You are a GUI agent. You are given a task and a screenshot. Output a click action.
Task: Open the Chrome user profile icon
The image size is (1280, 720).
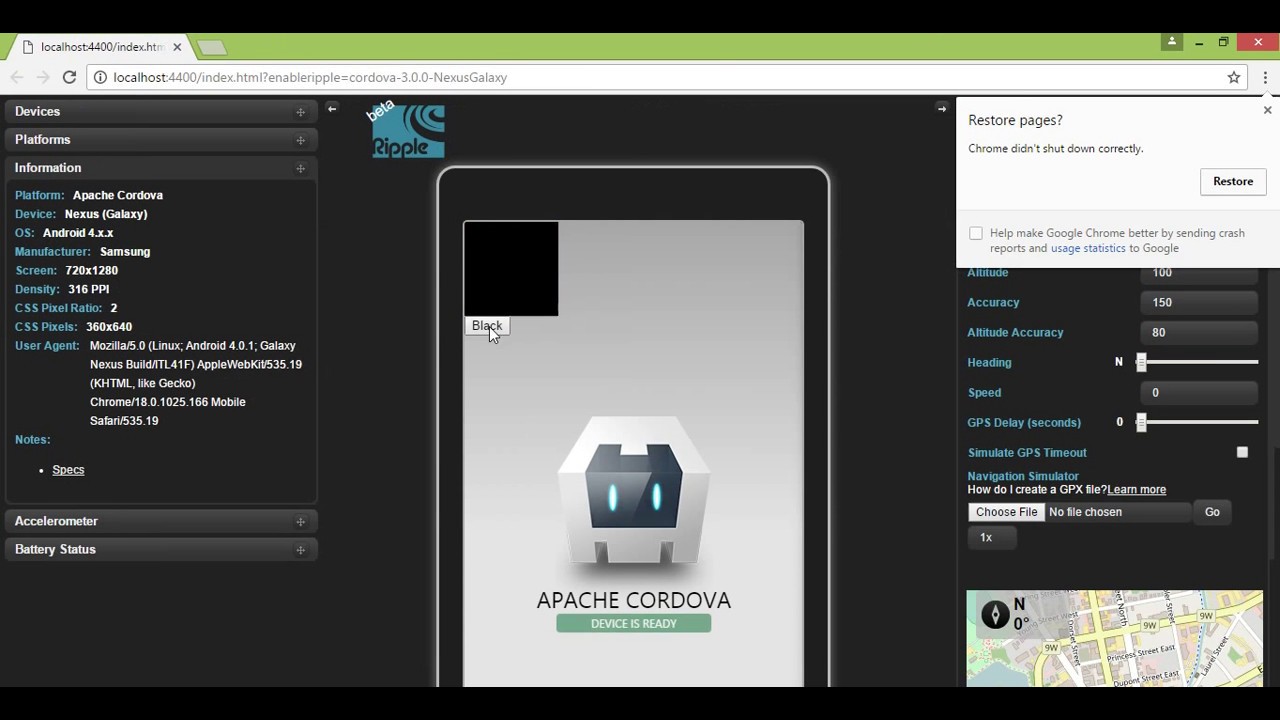[x=1171, y=42]
